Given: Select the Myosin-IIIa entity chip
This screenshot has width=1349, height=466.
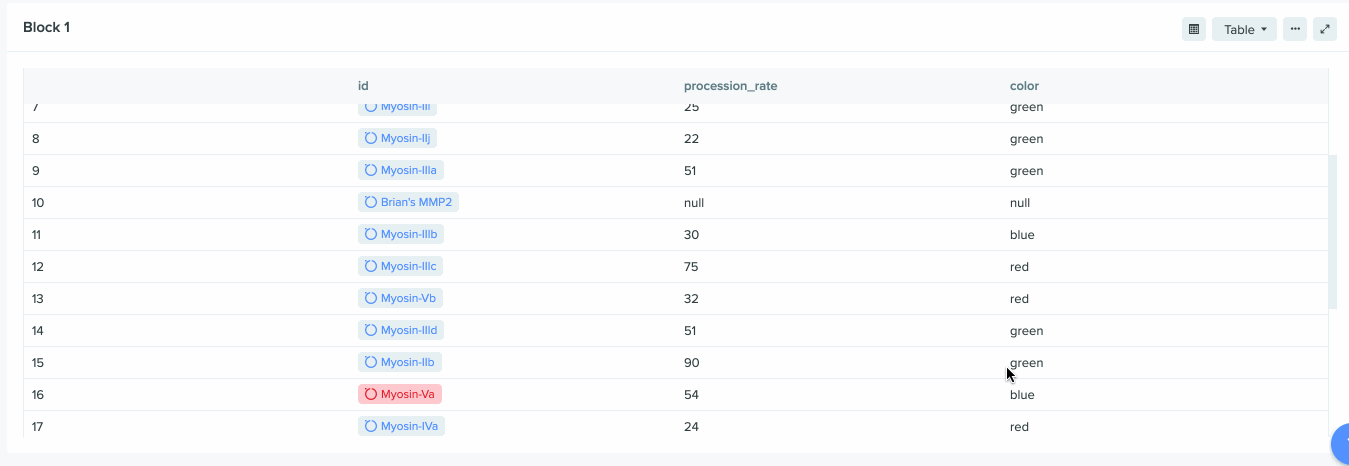Looking at the screenshot, I should 401,170.
